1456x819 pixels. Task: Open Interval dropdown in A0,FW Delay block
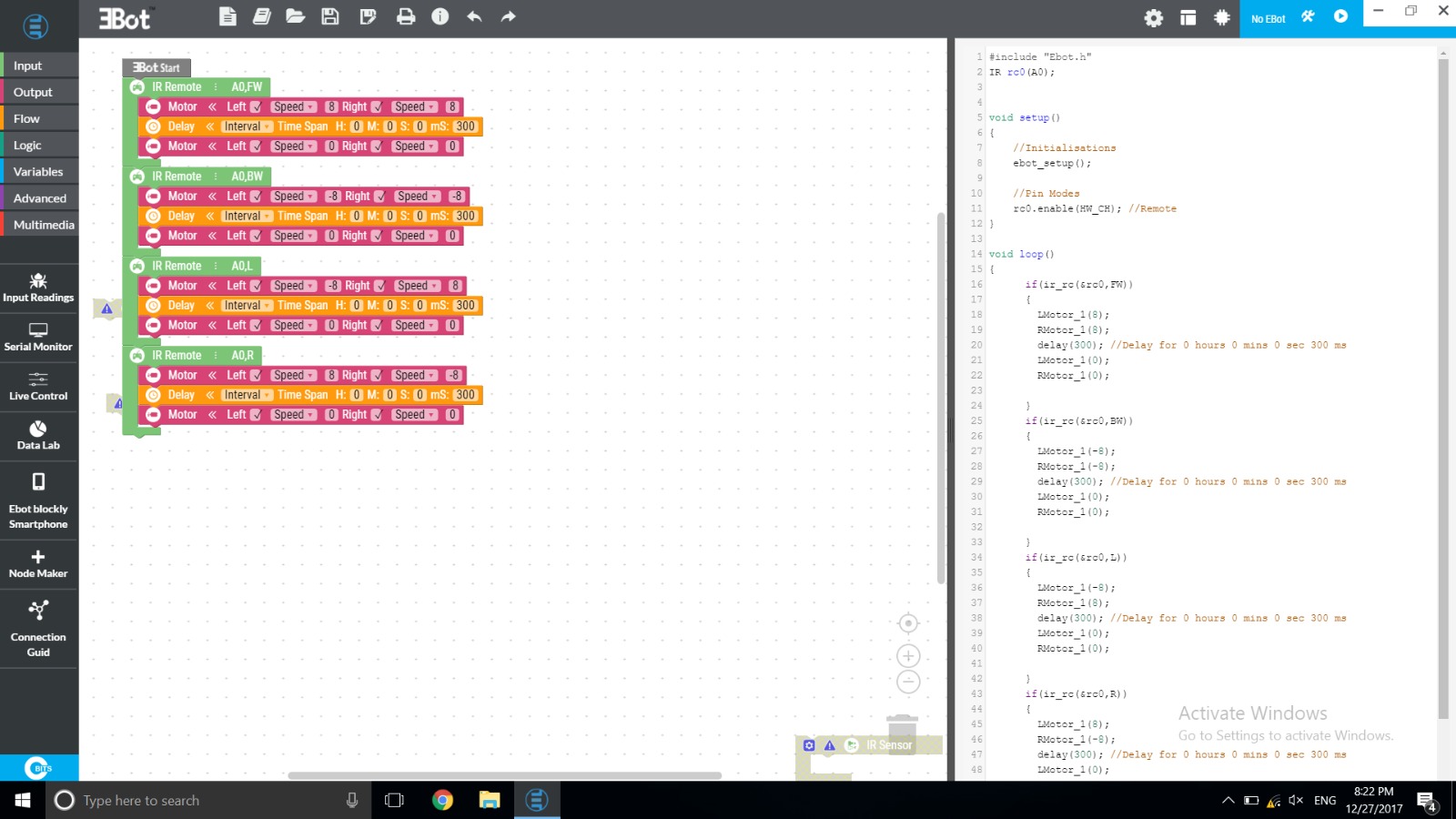(x=247, y=126)
